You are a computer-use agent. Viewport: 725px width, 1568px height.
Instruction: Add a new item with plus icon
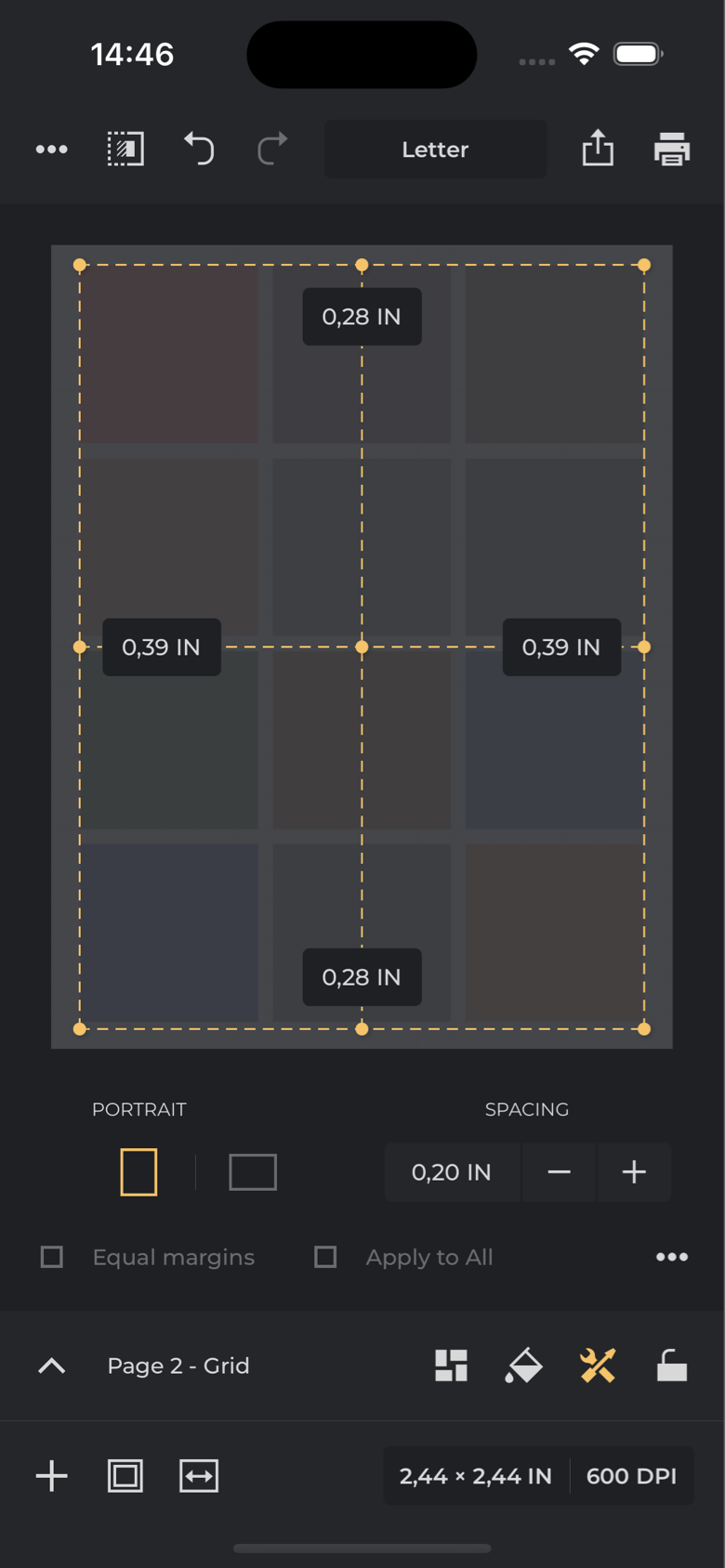tap(52, 1476)
